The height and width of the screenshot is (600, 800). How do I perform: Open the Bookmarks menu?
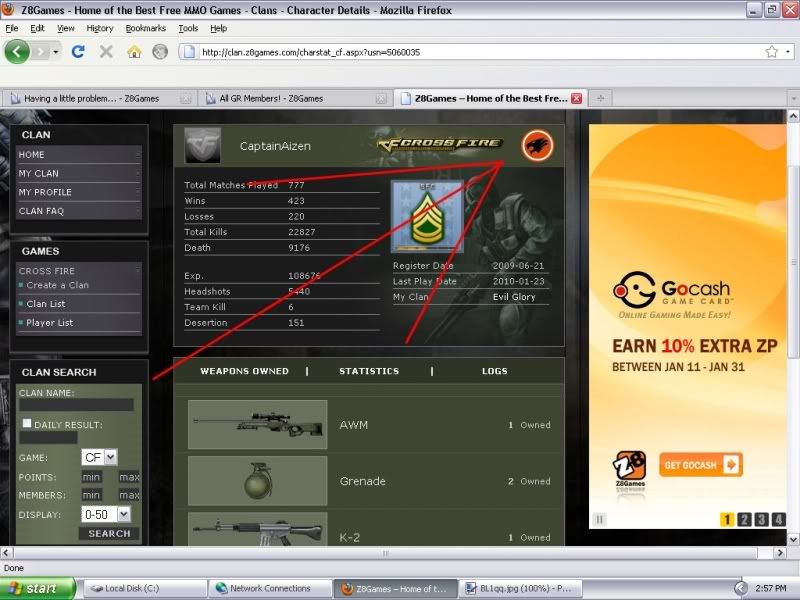pos(145,28)
